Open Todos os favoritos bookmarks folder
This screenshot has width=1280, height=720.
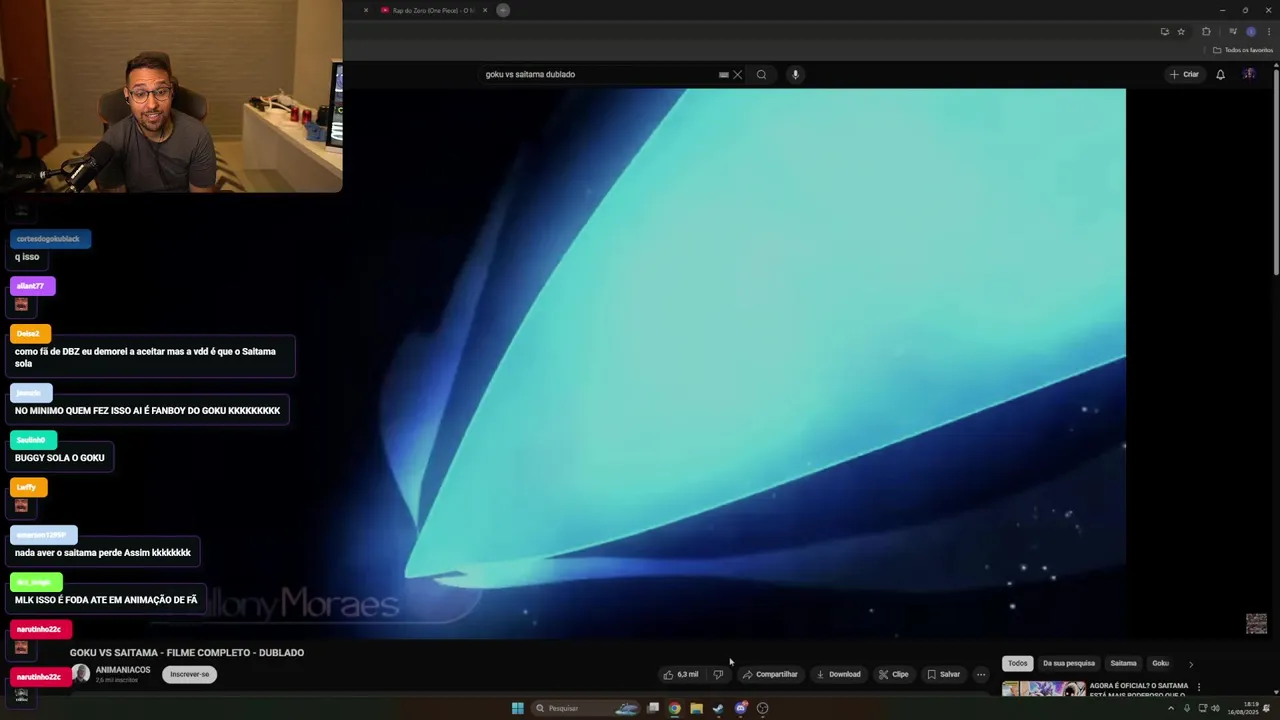pos(1243,50)
